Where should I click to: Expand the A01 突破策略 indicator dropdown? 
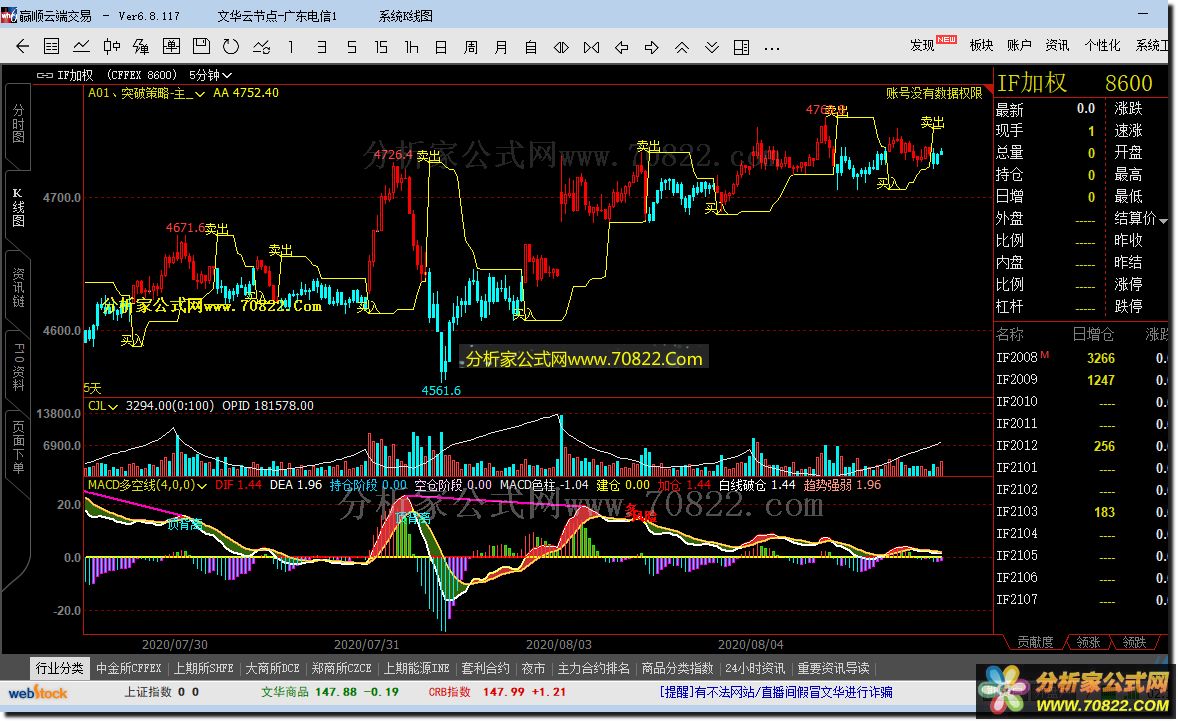[200, 94]
